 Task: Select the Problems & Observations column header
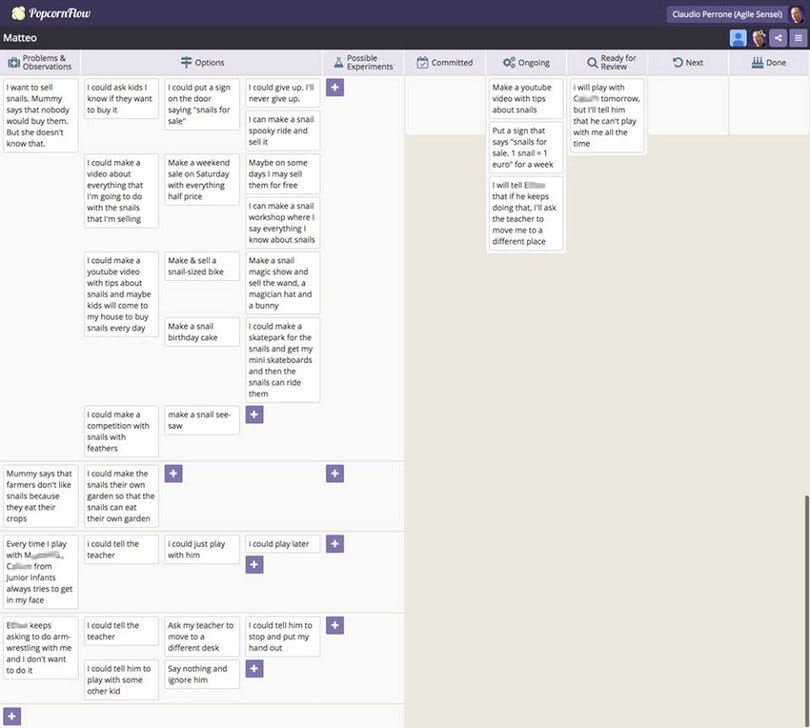pos(40,63)
